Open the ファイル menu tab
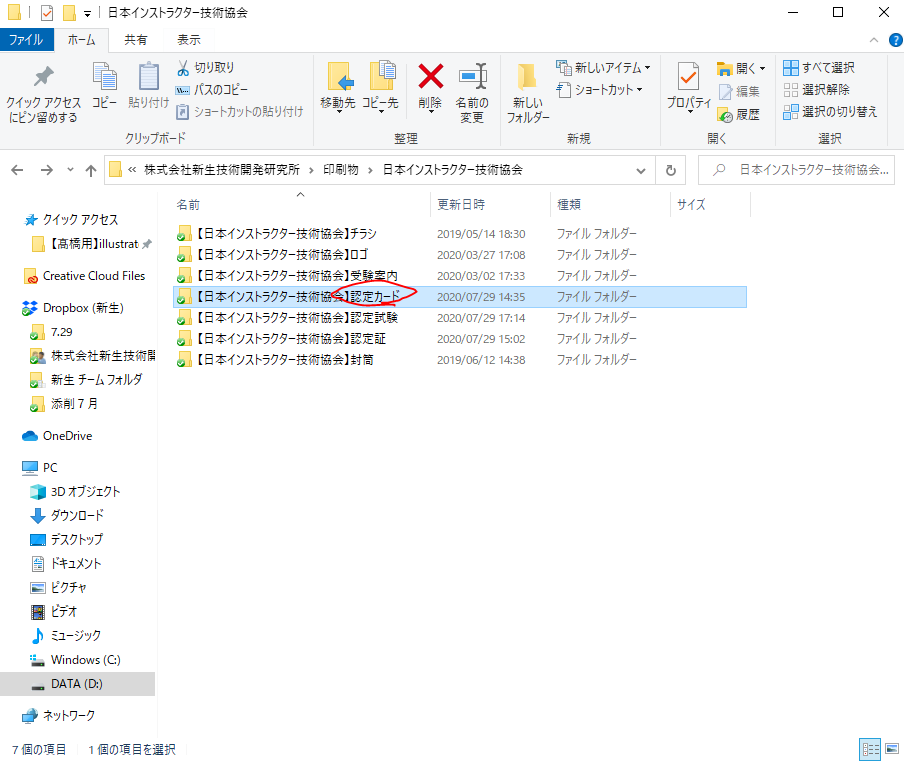 coord(26,40)
